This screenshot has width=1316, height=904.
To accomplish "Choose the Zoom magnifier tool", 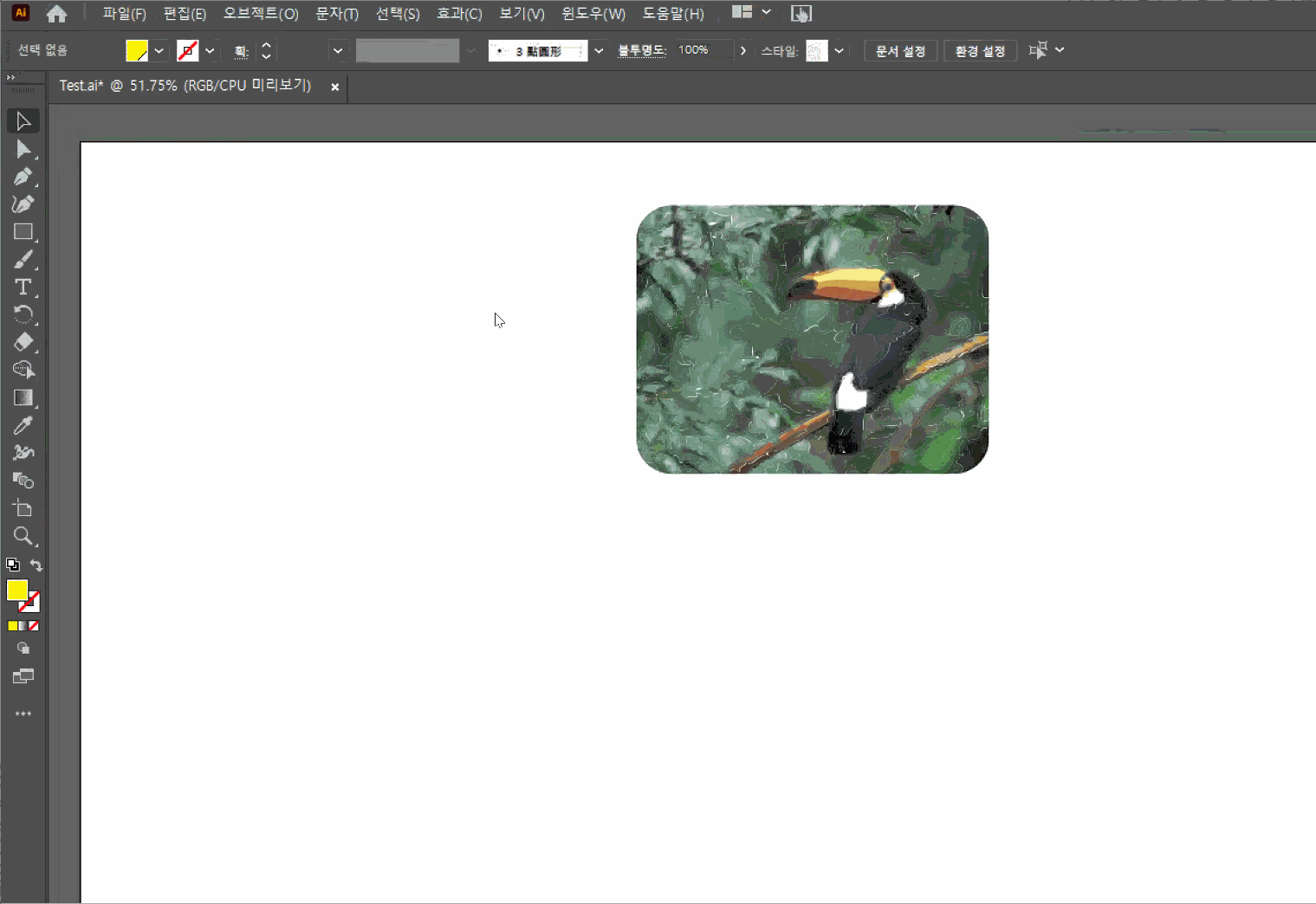I will [23, 536].
